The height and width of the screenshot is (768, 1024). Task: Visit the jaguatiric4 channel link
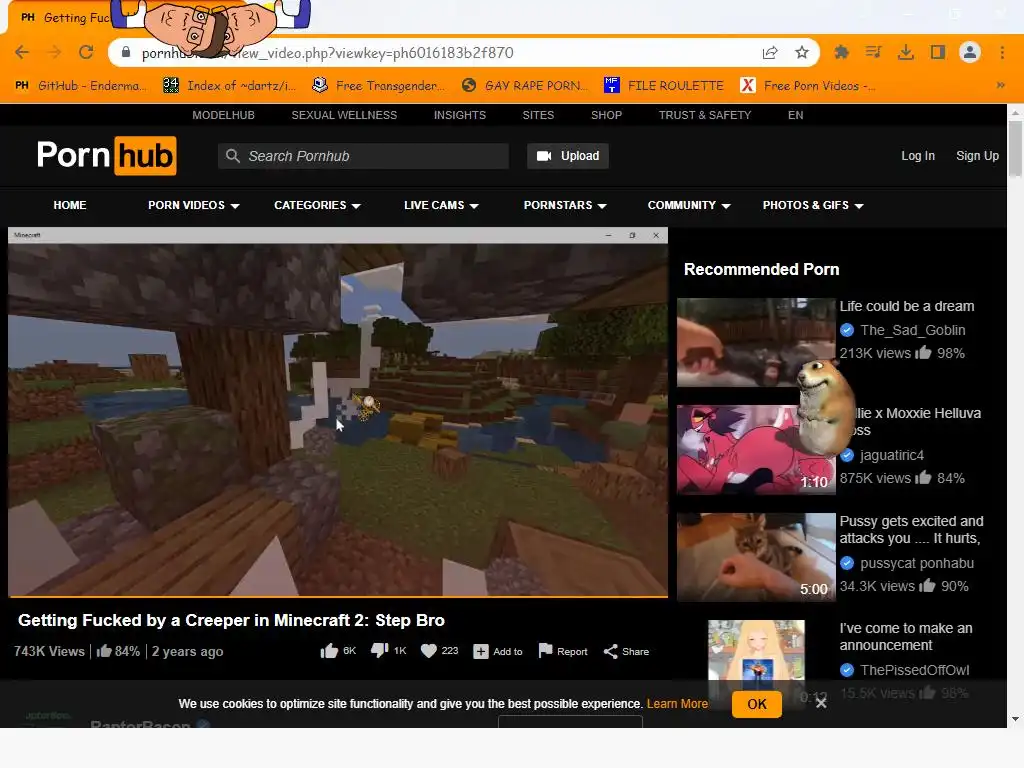tap(892, 455)
